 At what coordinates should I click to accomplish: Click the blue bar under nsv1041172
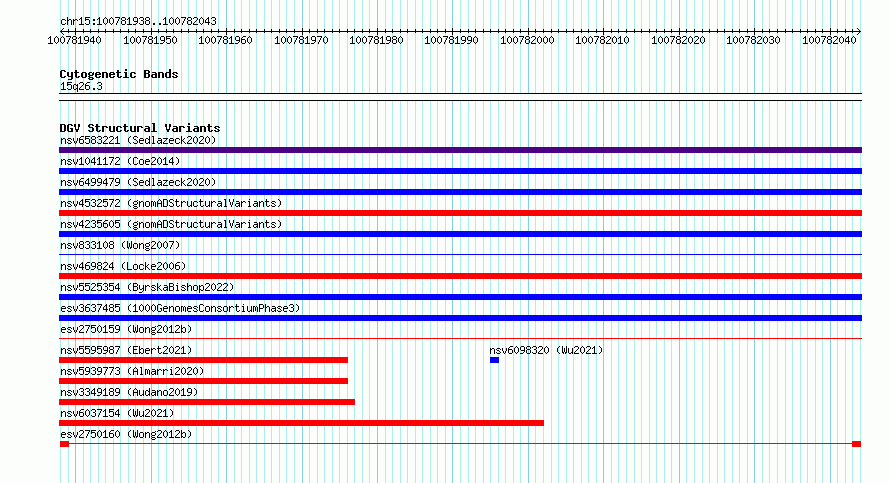click(x=460, y=171)
